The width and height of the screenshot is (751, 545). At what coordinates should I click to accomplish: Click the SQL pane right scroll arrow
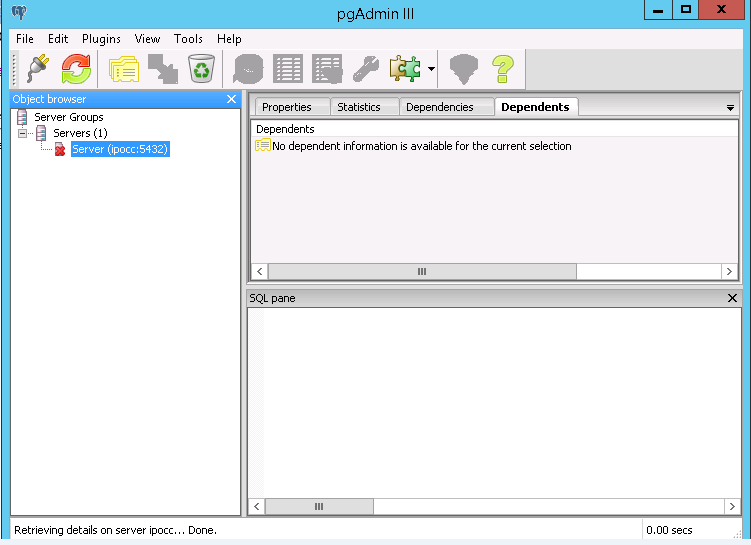click(732, 506)
